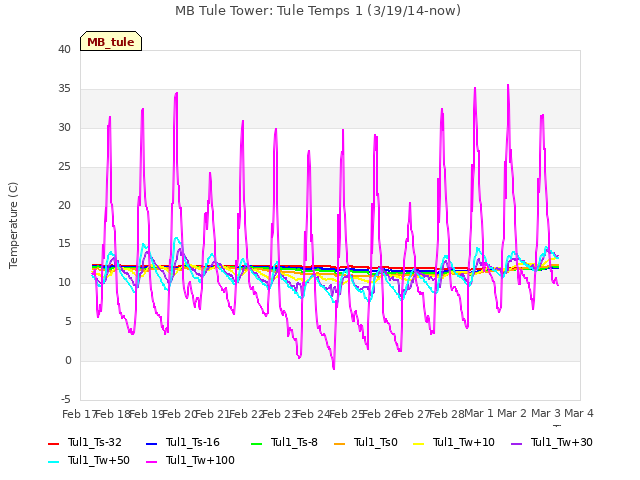Click the orange Tul1_Ts0 legend swatch
Screen dimensions: 640x480
click(x=339, y=443)
